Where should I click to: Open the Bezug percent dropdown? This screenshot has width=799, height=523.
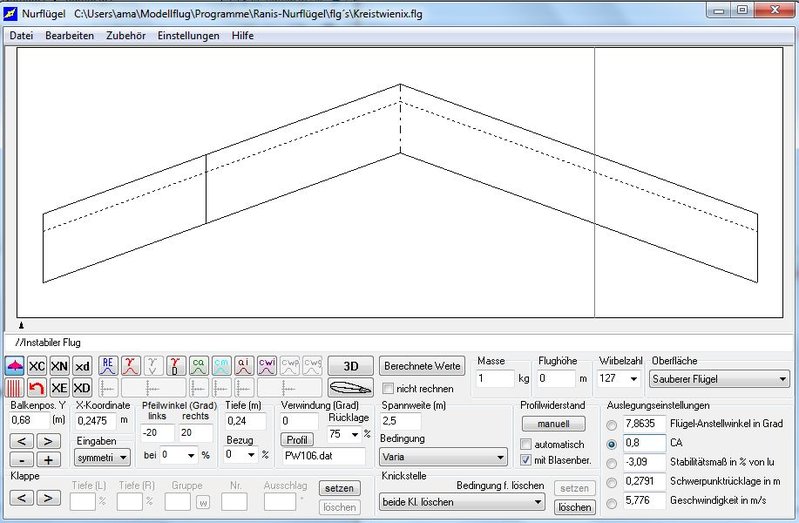251,454
